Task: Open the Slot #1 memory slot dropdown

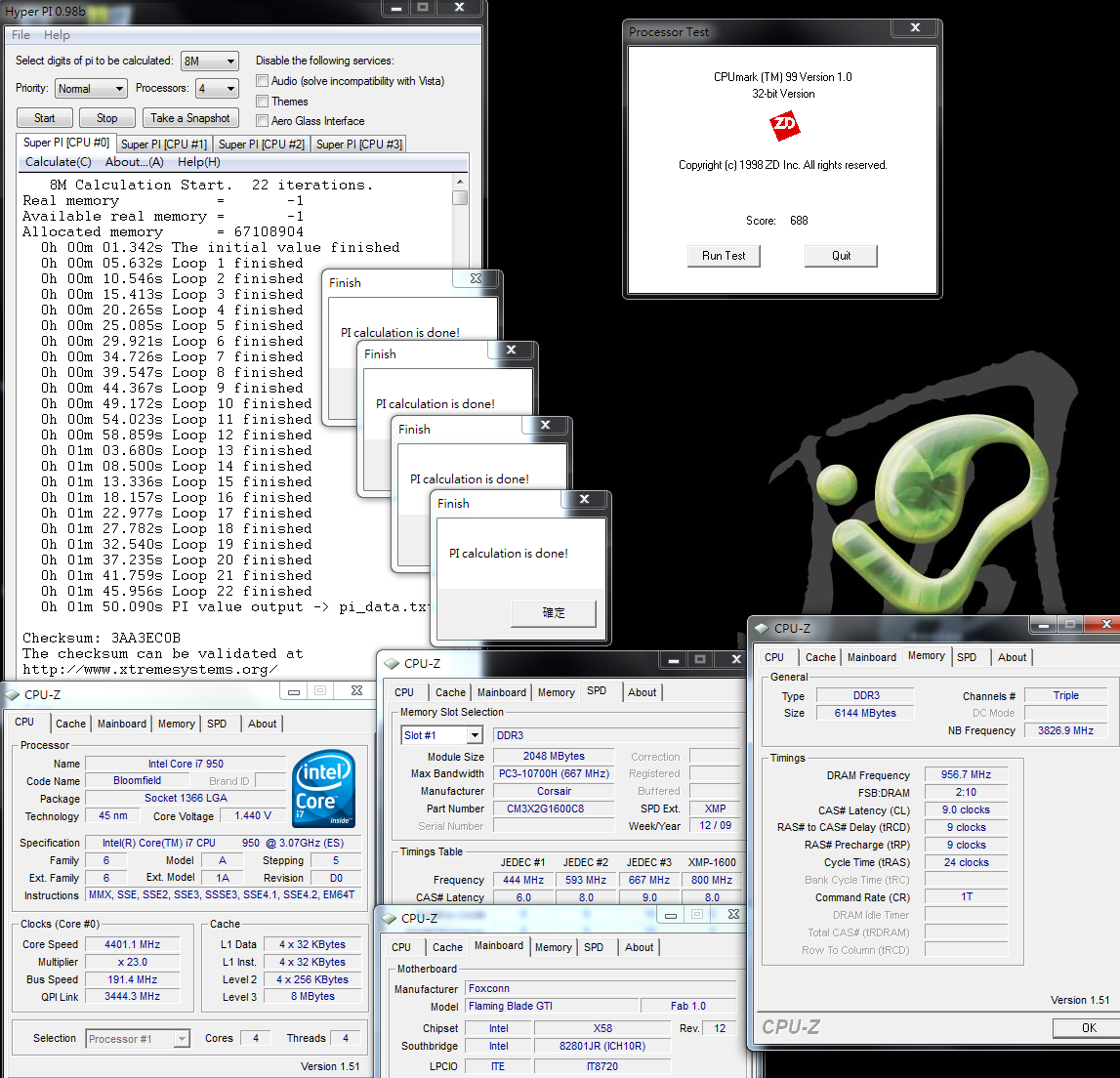Action: (x=442, y=735)
